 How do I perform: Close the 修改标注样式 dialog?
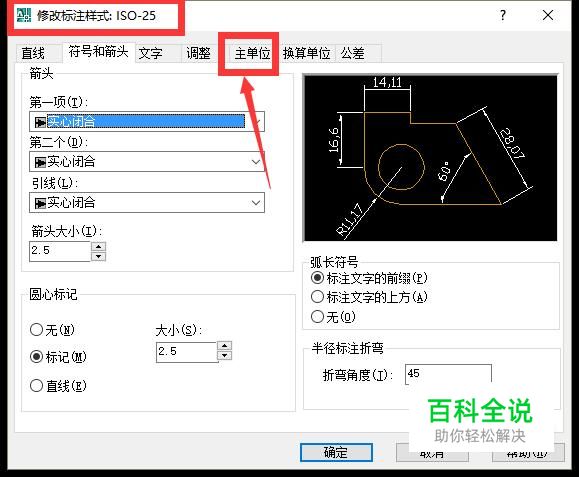pyautogui.click(x=548, y=16)
